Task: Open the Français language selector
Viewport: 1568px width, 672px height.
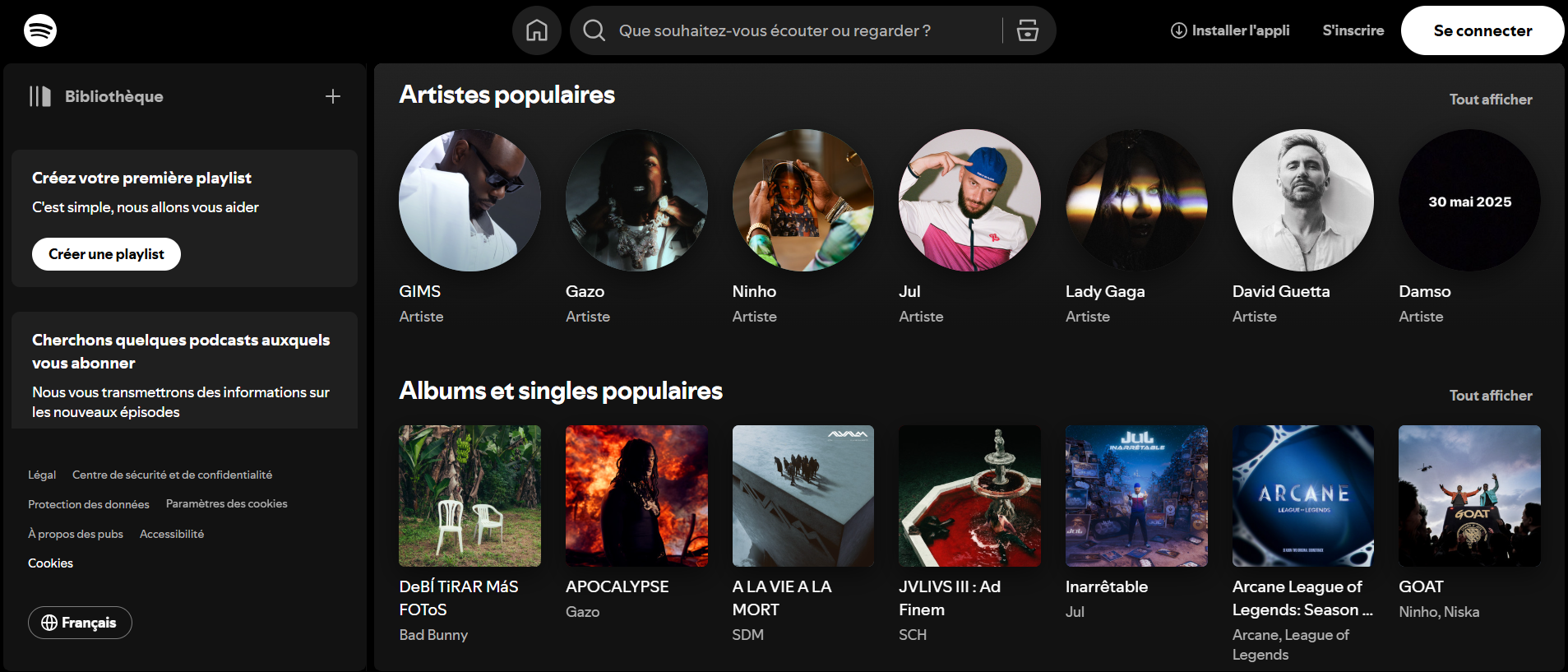Action: (80, 623)
